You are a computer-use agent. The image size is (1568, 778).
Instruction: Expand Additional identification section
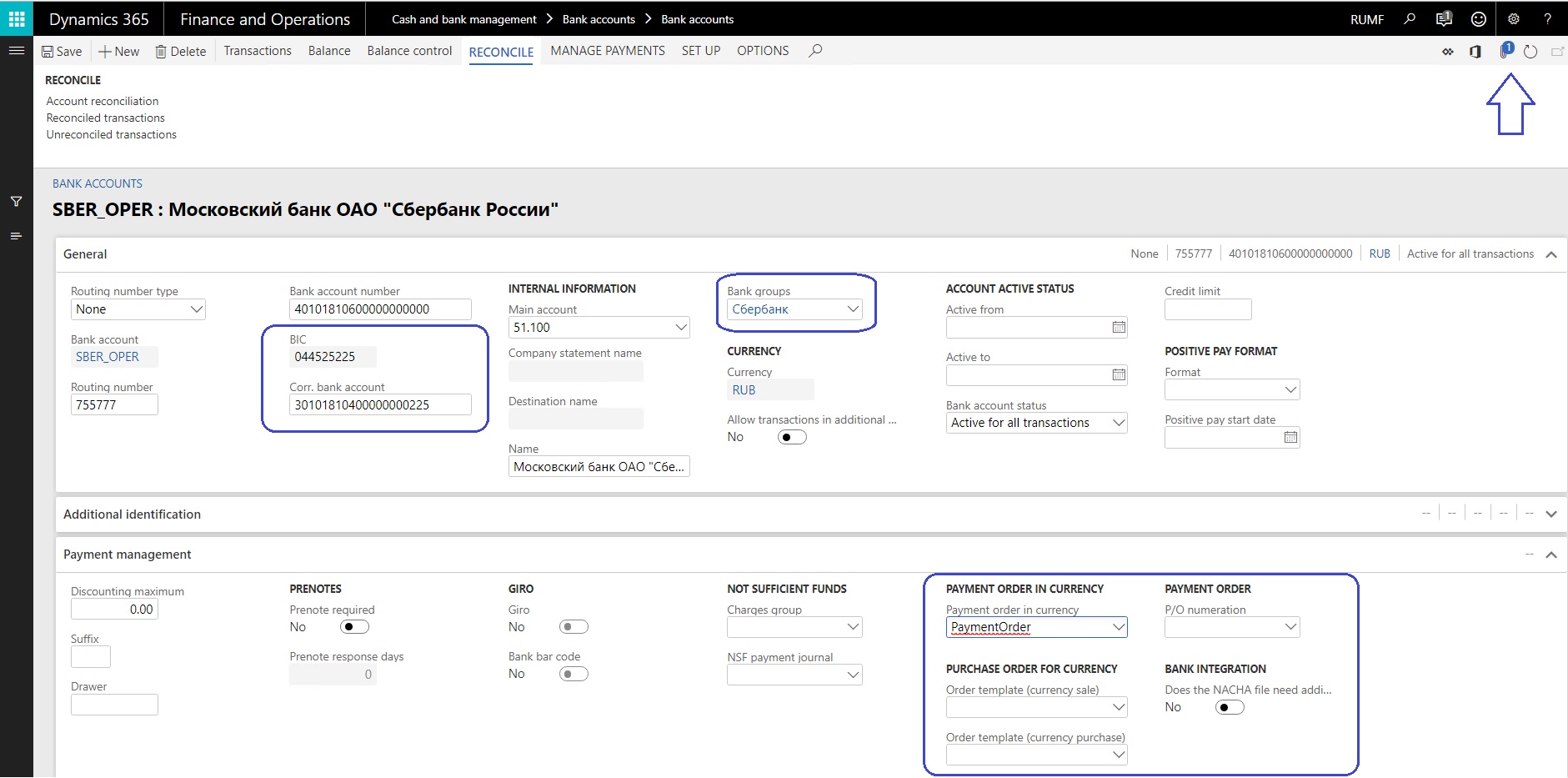(x=1551, y=514)
